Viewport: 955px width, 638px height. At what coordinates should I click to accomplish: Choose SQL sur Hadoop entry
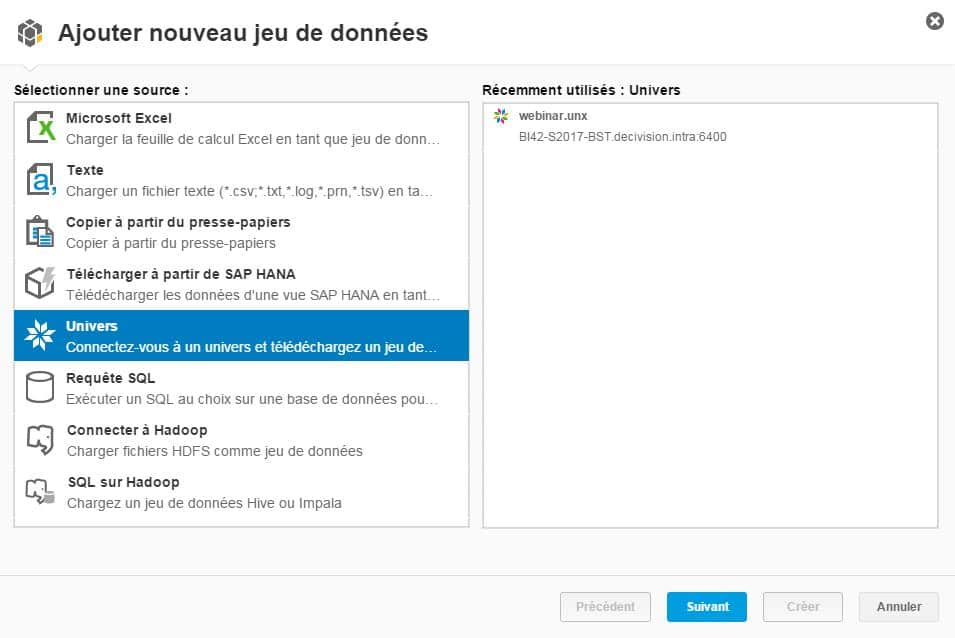coord(242,492)
